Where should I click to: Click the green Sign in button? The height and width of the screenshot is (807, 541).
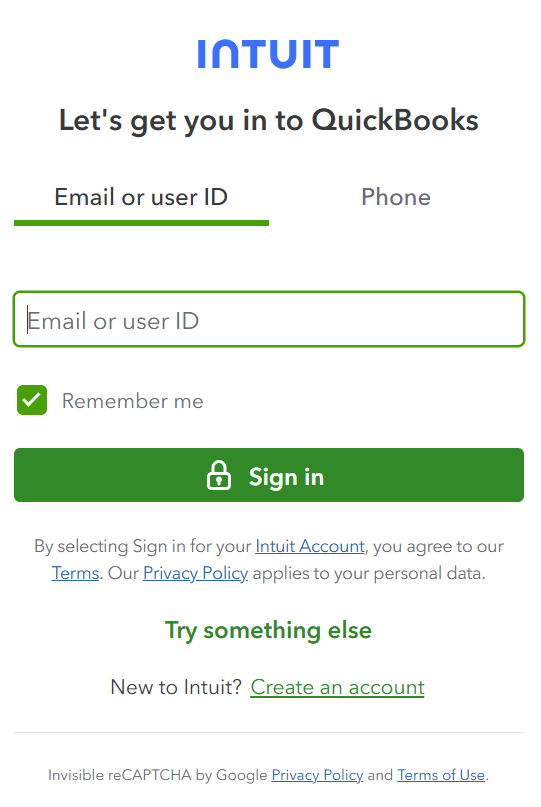(x=269, y=475)
